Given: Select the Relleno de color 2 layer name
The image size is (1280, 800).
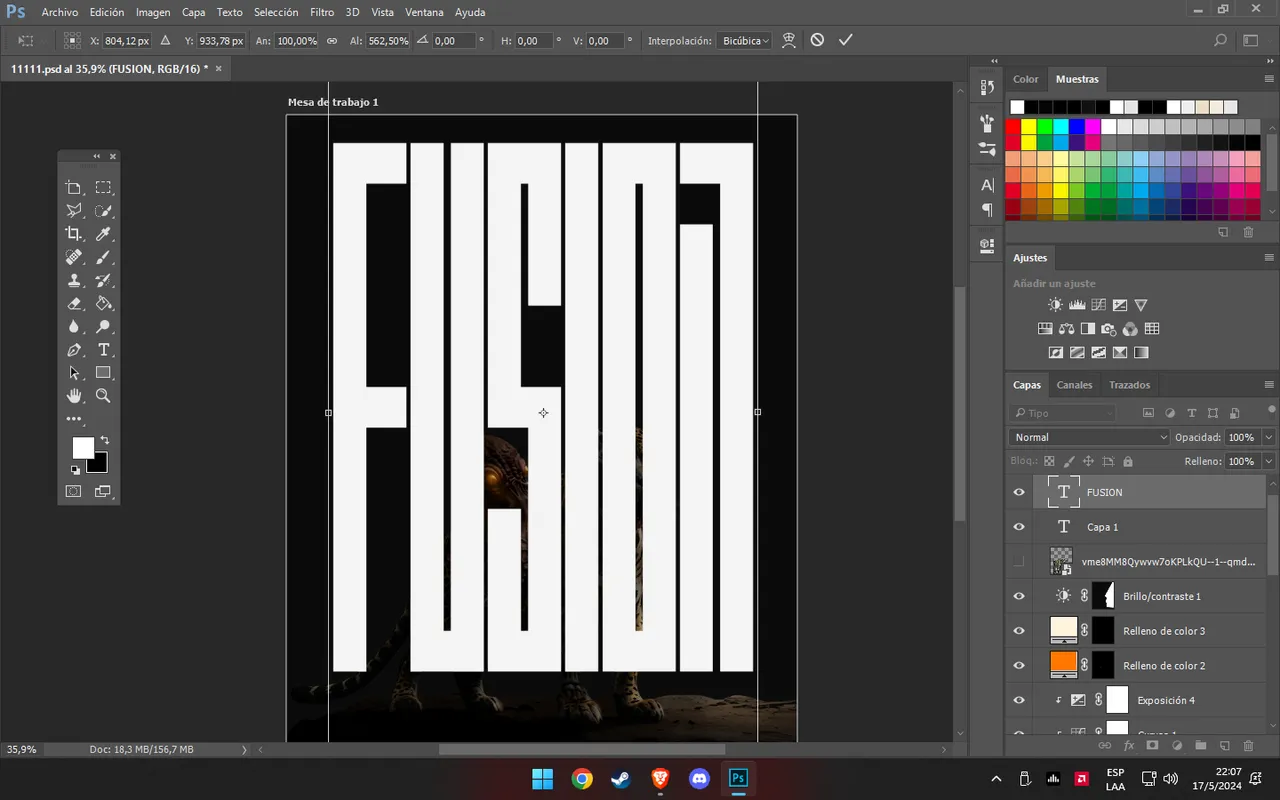Looking at the screenshot, I should pyautogui.click(x=1164, y=666).
